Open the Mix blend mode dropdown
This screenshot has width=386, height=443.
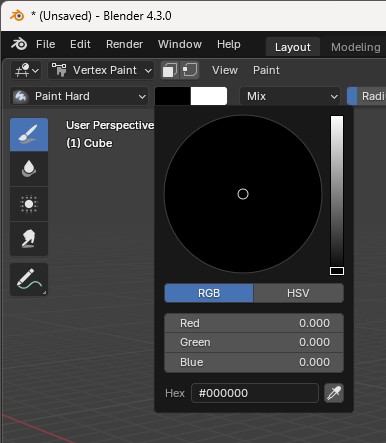click(x=290, y=97)
